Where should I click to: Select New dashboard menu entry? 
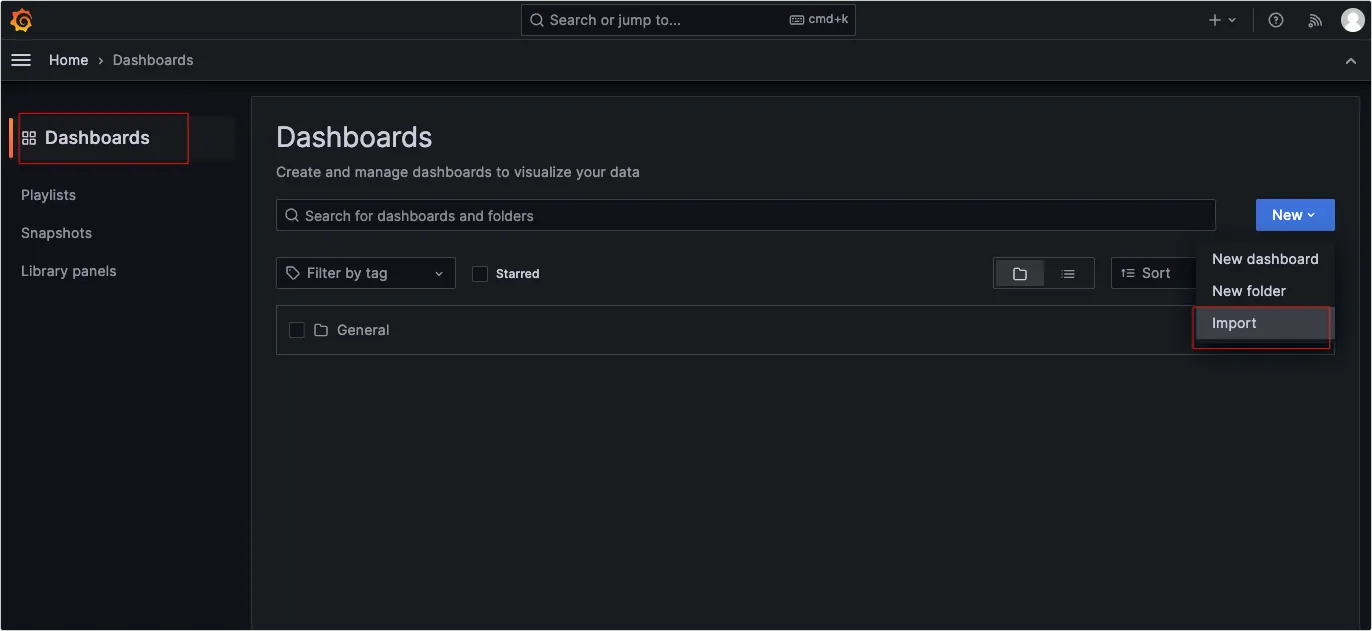[1265, 259]
